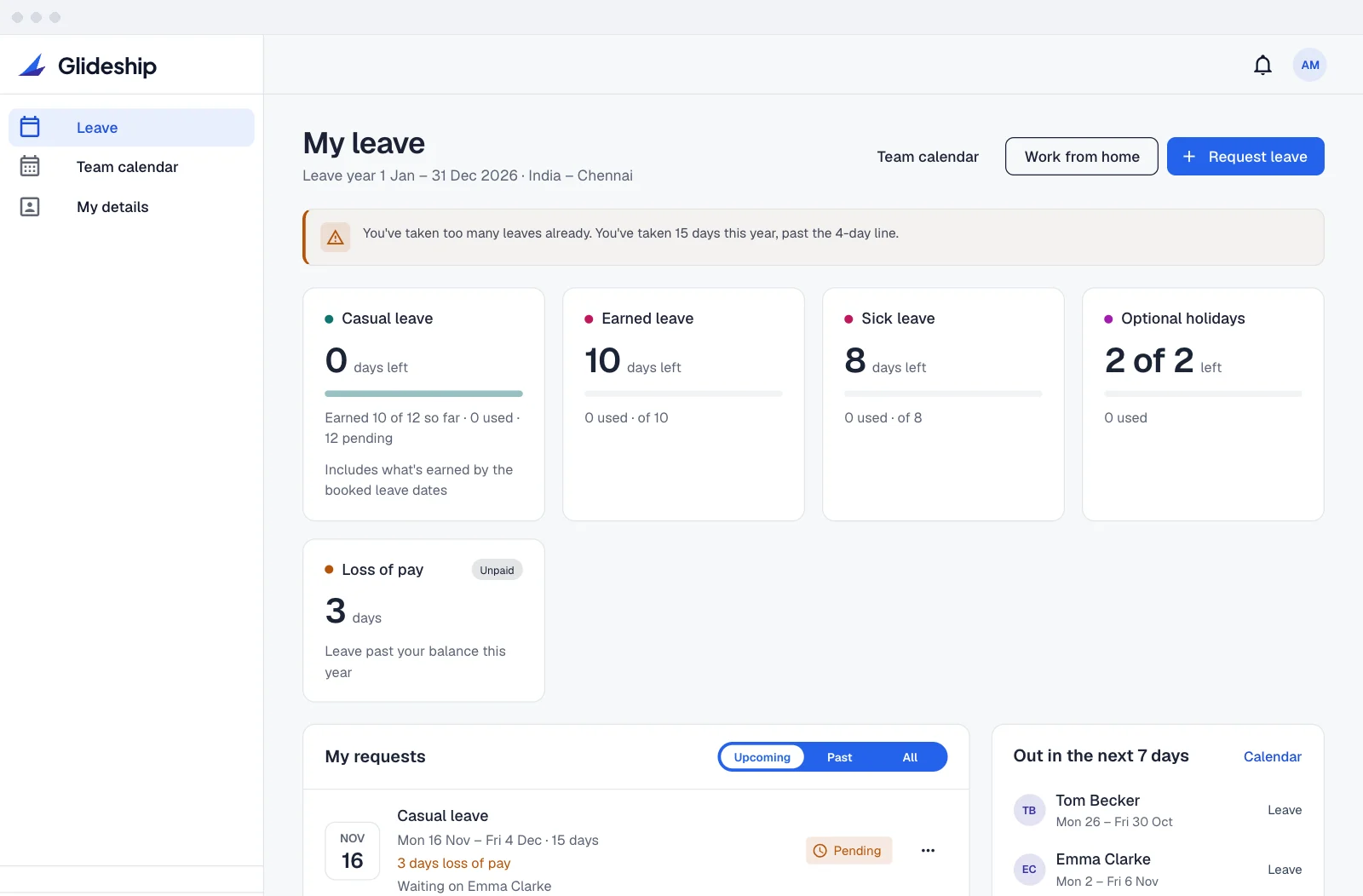The width and height of the screenshot is (1363, 896).
Task: Open My details in the sidebar
Action: point(131,207)
